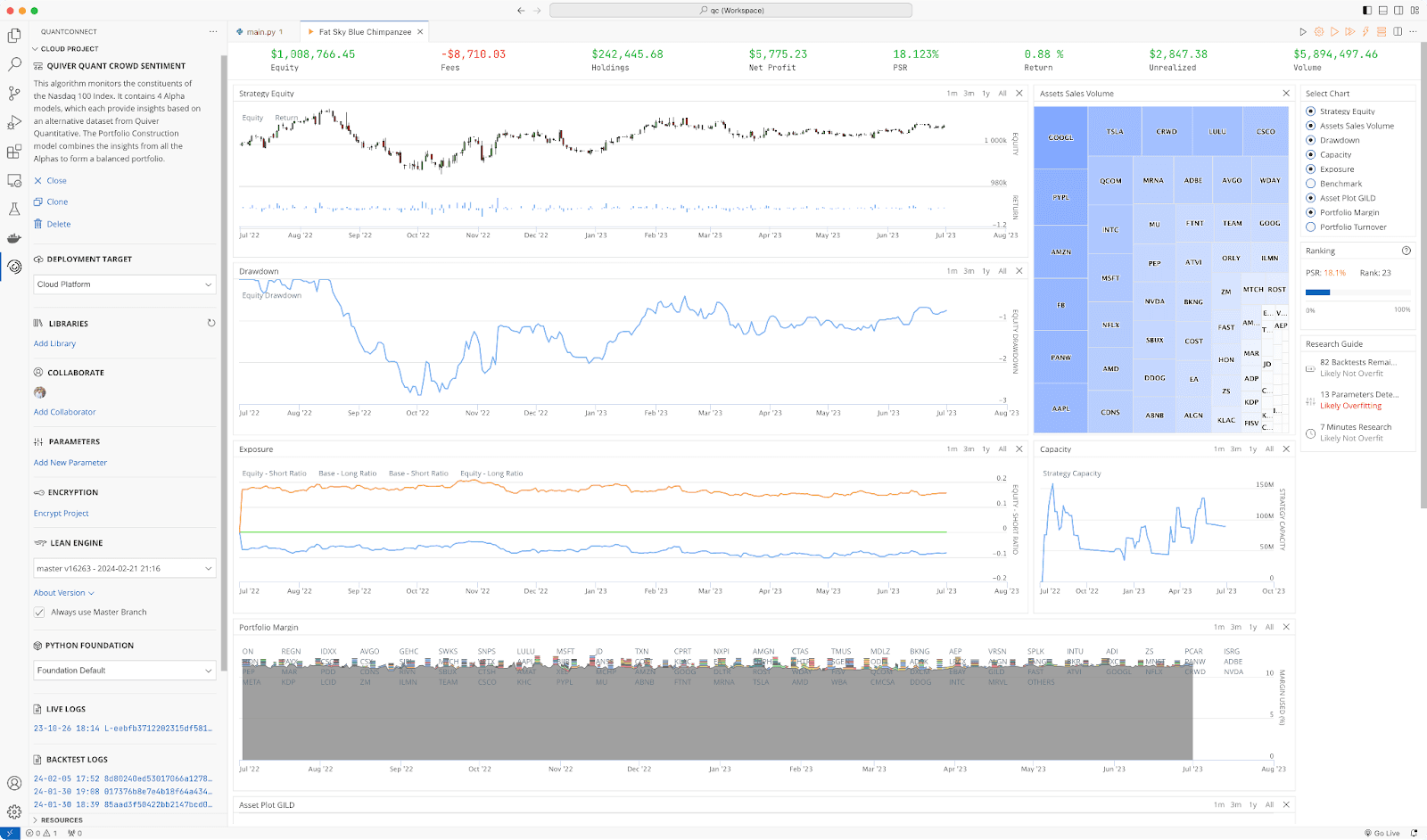Image resolution: width=1427 pixels, height=840 pixels.
Task: Click the orange gear build icon
Action: point(1319,32)
